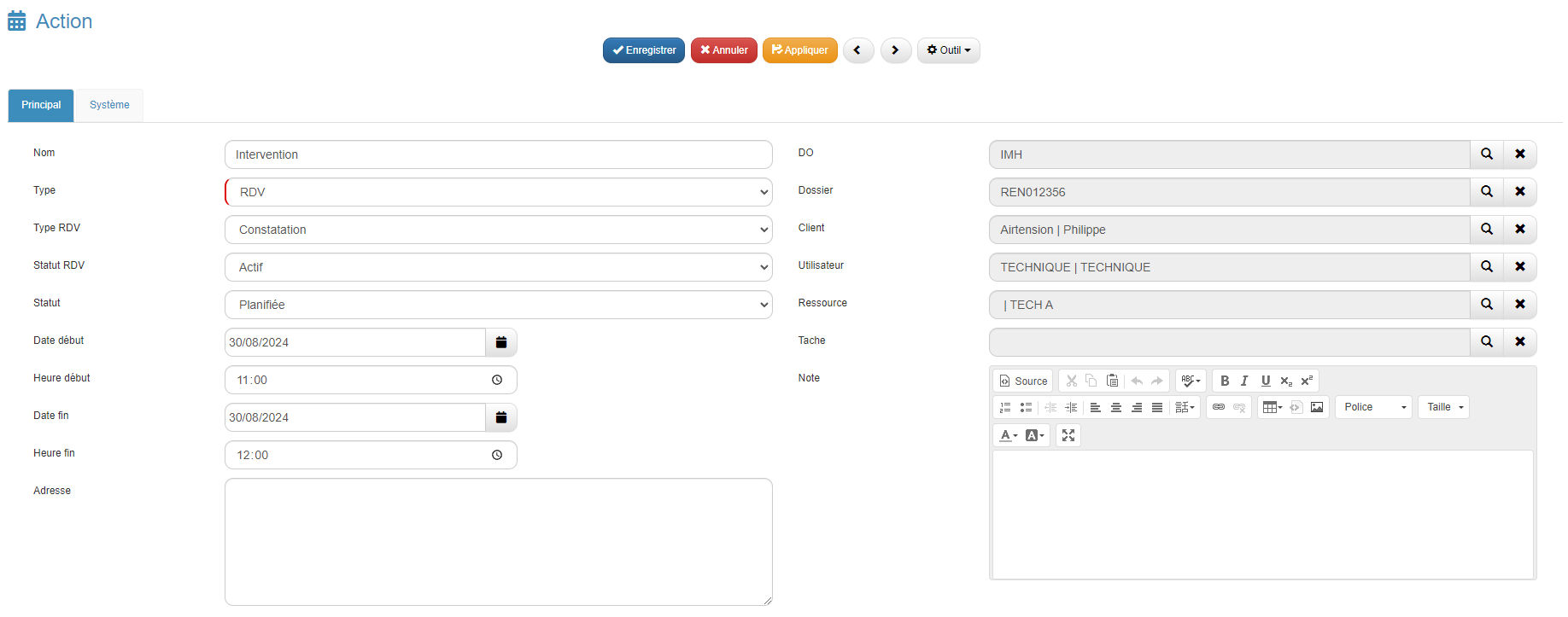Clear the DO field value
Image resolution: width=1568 pixels, height=617 pixels.
(1520, 154)
